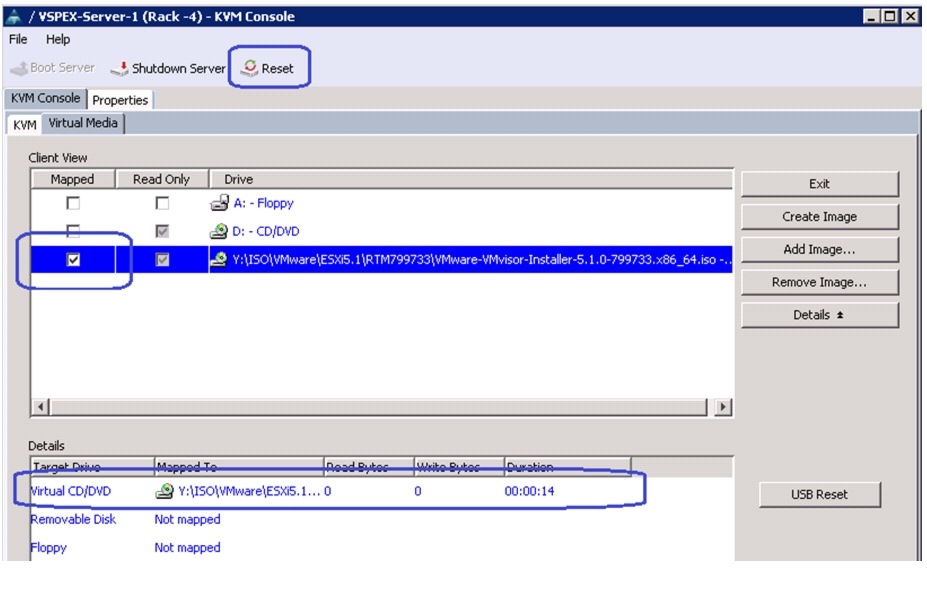Open the File menu
927x600 pixels.
tap(18, 39)
